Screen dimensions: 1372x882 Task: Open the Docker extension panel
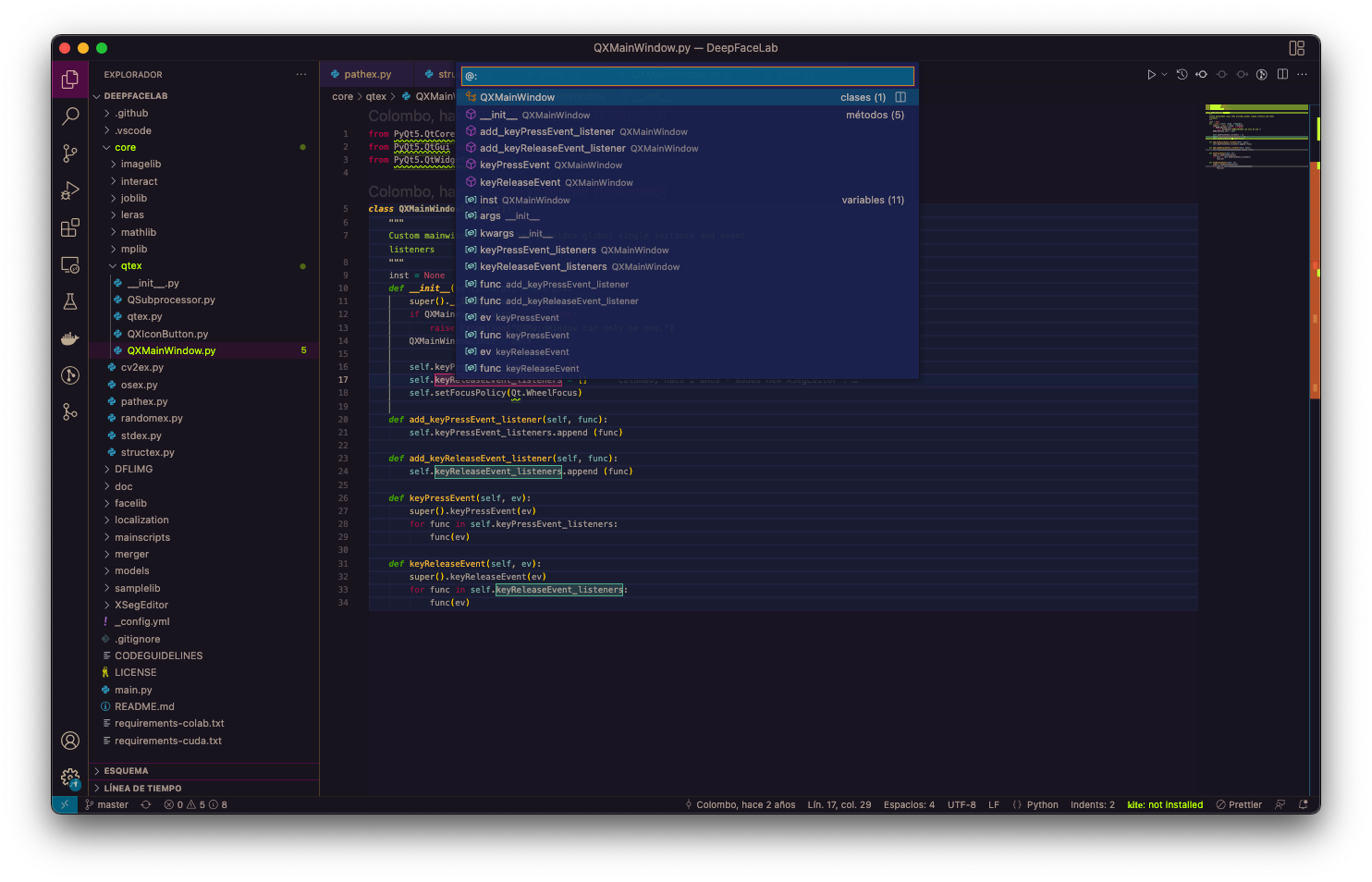tap(69, 338)
